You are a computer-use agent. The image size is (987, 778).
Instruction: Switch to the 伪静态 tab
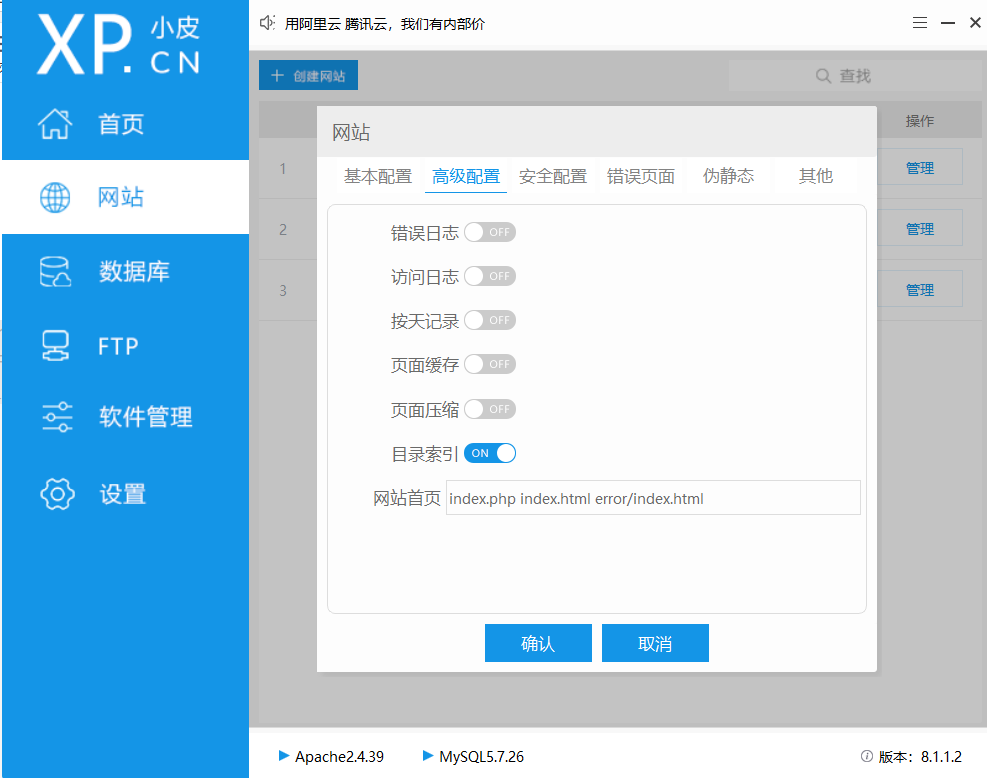coord(728,176)
